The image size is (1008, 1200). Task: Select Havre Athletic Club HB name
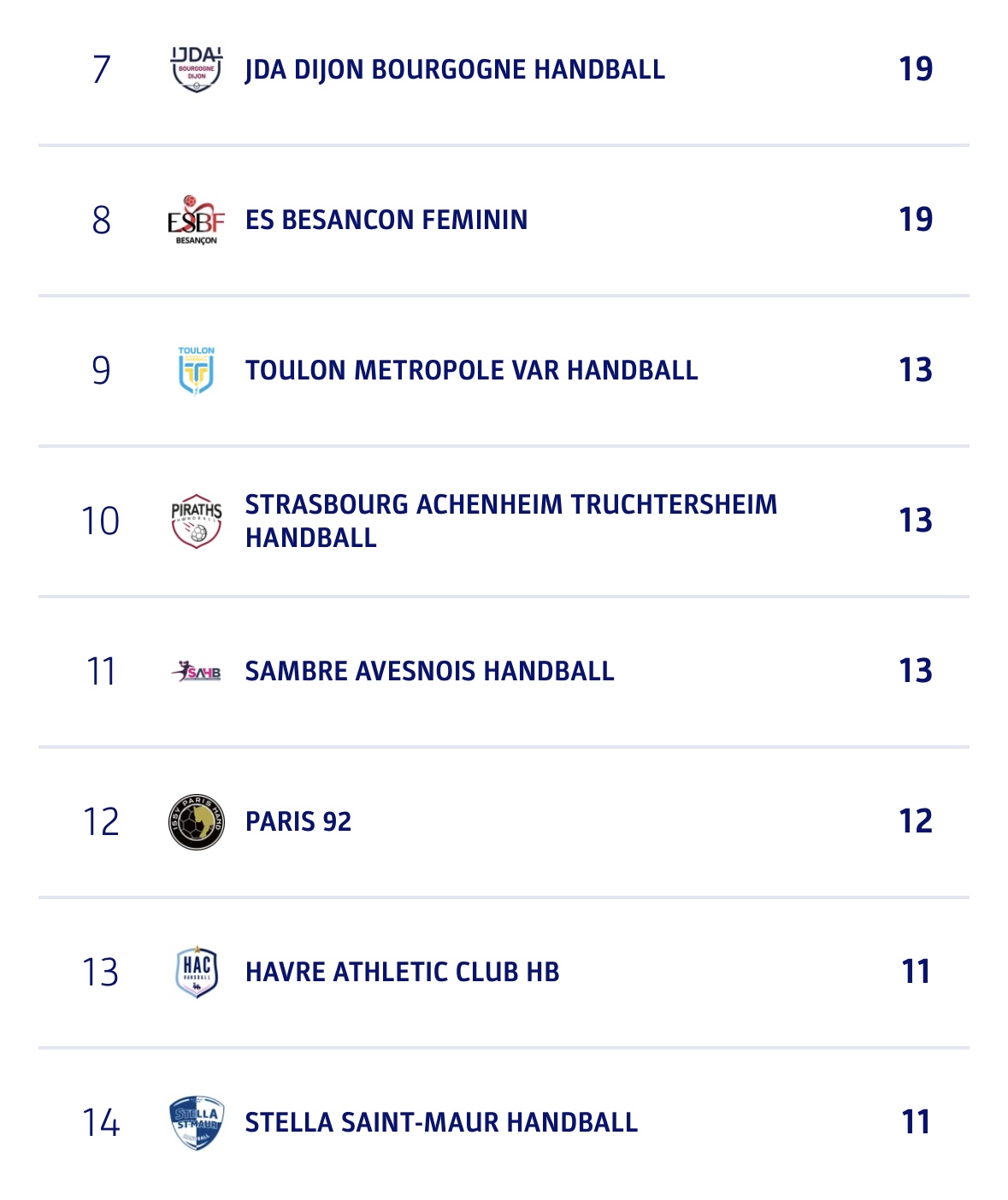[402, 972]
